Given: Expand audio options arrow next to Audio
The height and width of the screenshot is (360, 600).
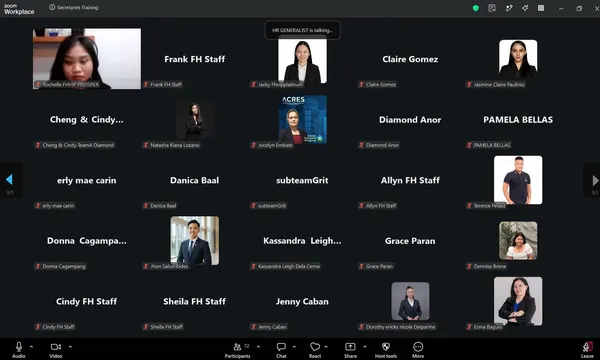Looking at the screenshot, I should (31, 347).
